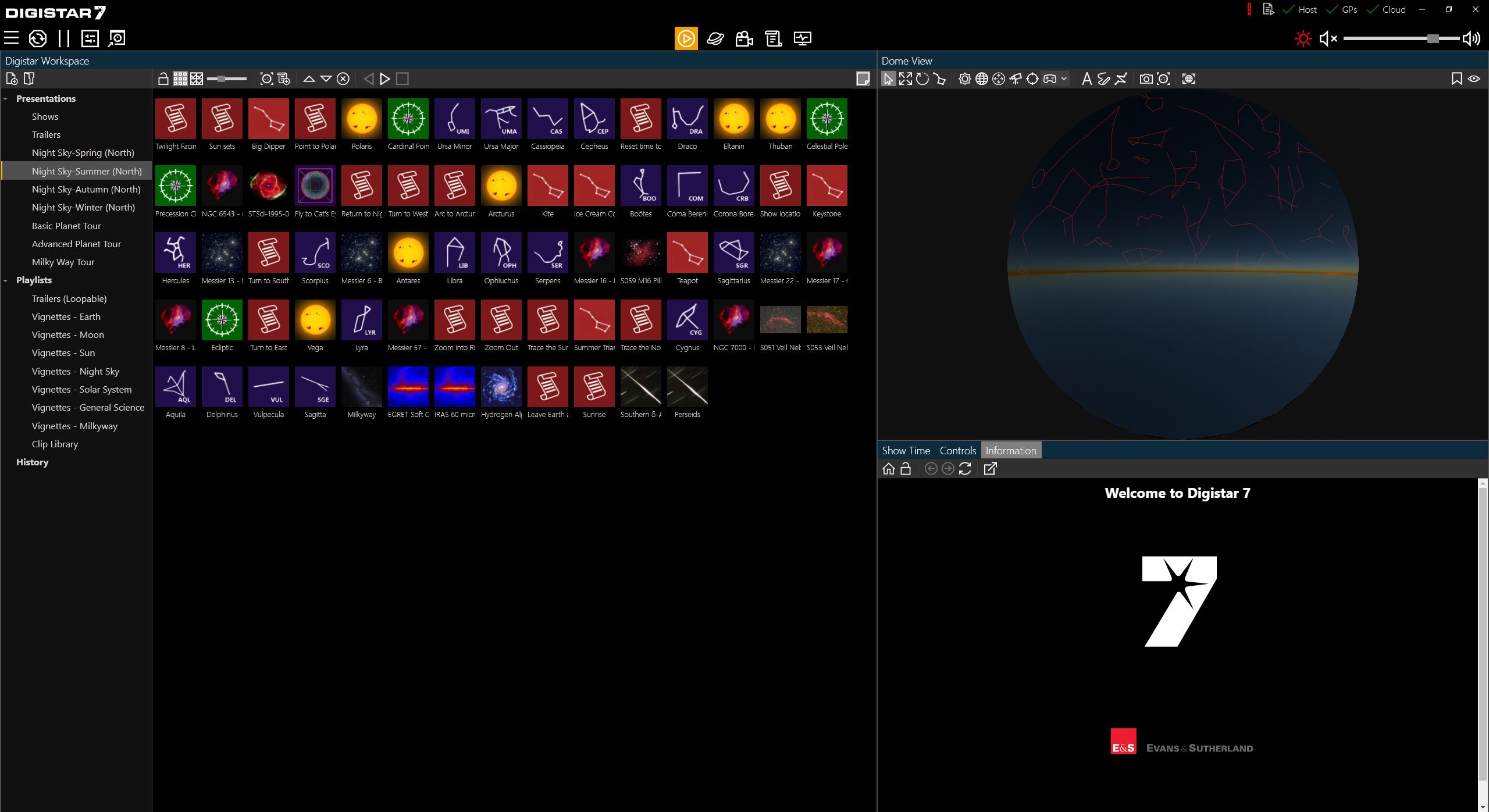Open the planet/Saturn mode icon

[715, 38]
